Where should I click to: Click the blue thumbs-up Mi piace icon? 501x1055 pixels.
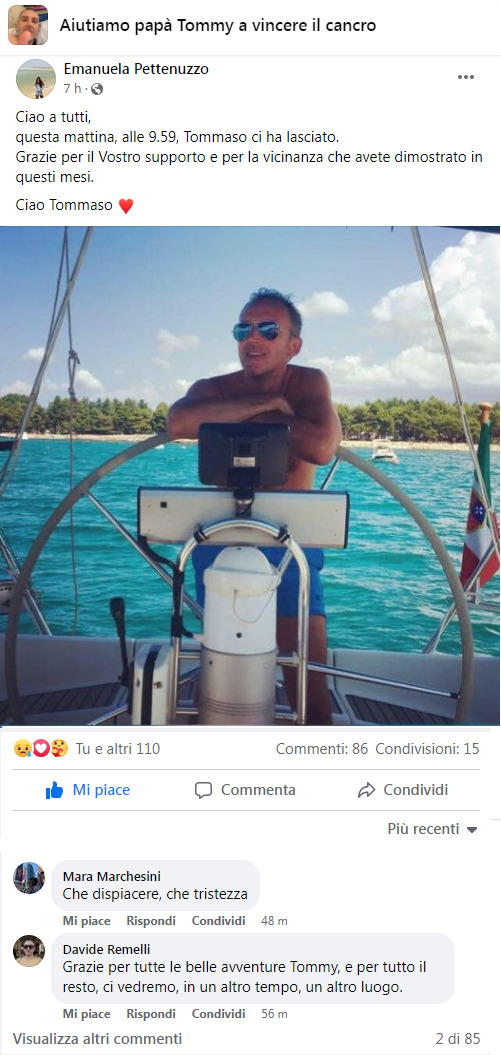coord(54,790)
